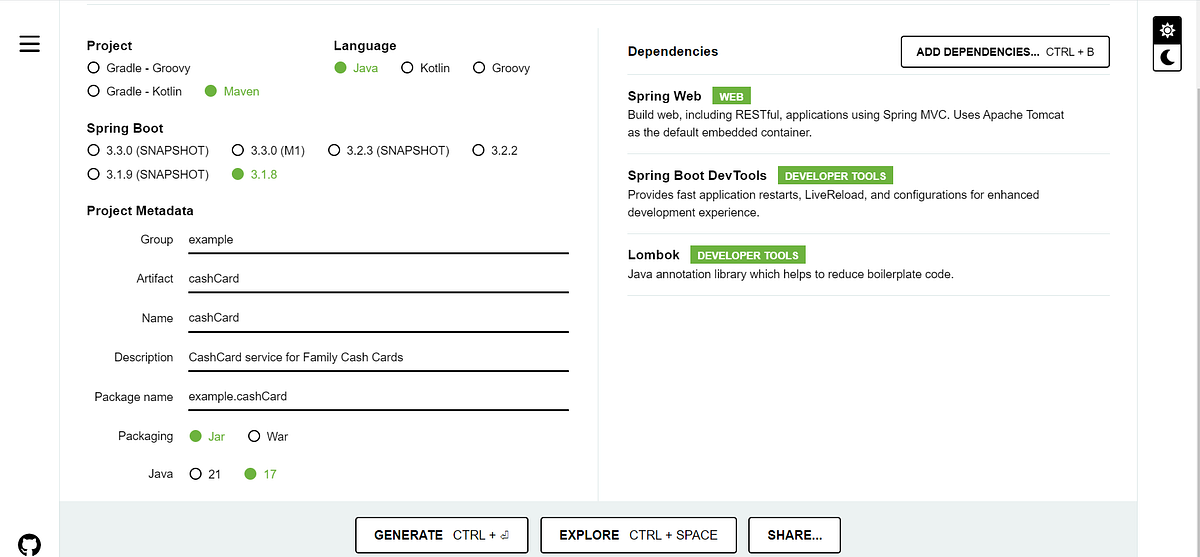
Task: Click the Add Dependencies button
Action: click(1005, 52)
